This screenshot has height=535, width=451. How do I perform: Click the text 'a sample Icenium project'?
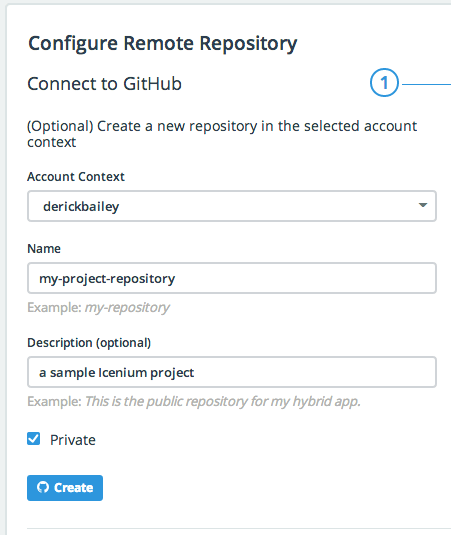pos(117,373)
